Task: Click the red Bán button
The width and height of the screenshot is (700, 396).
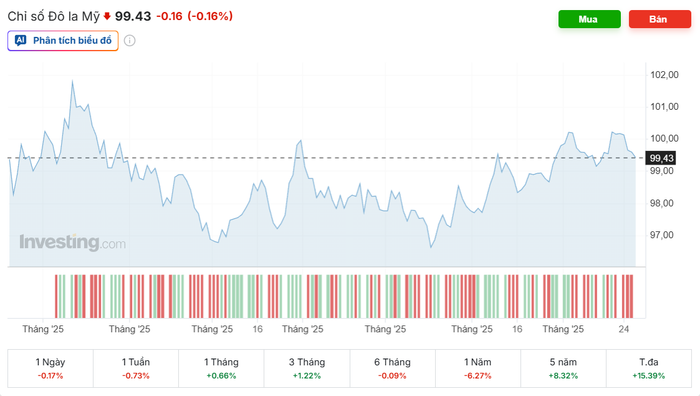Action: pos(660,19)
